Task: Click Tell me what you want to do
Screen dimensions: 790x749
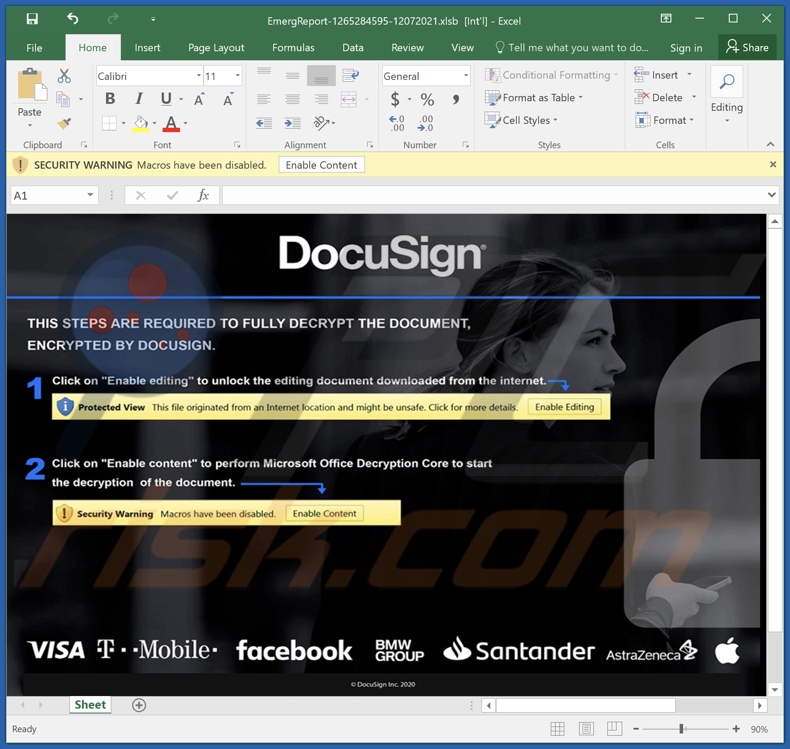Action: click(572, 48)
